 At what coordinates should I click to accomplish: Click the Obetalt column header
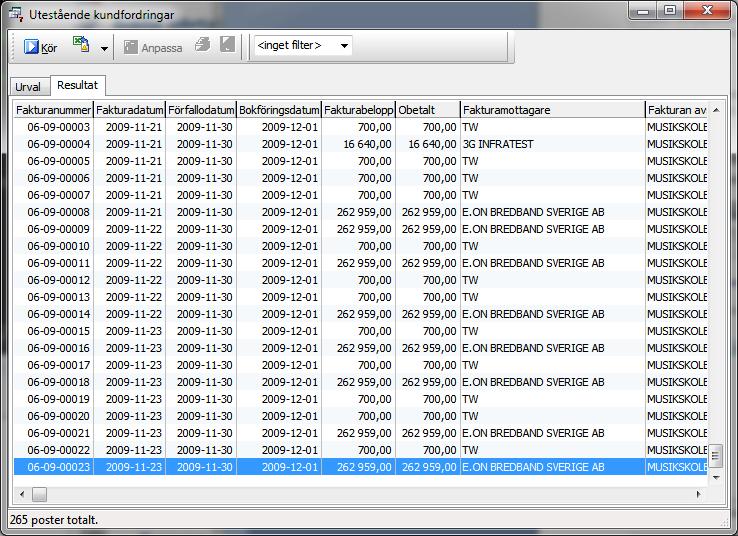(x=428, y=110)
